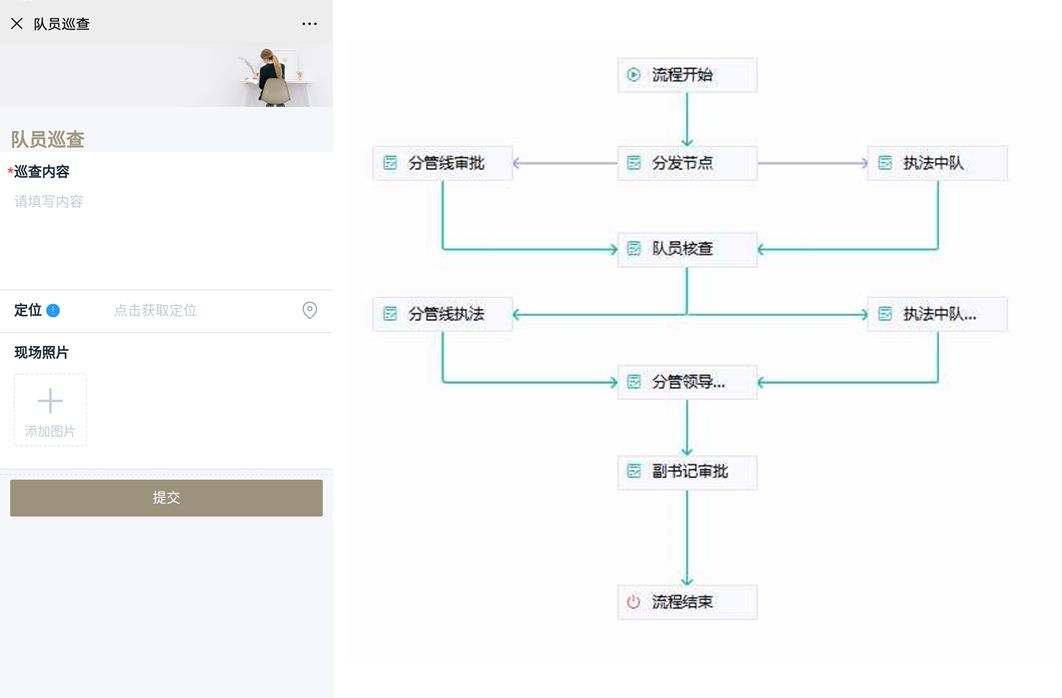This screenshot has width=1062, height=698.
Task: Click the plus icon to add a 现场照片
Action: point(49,399)
